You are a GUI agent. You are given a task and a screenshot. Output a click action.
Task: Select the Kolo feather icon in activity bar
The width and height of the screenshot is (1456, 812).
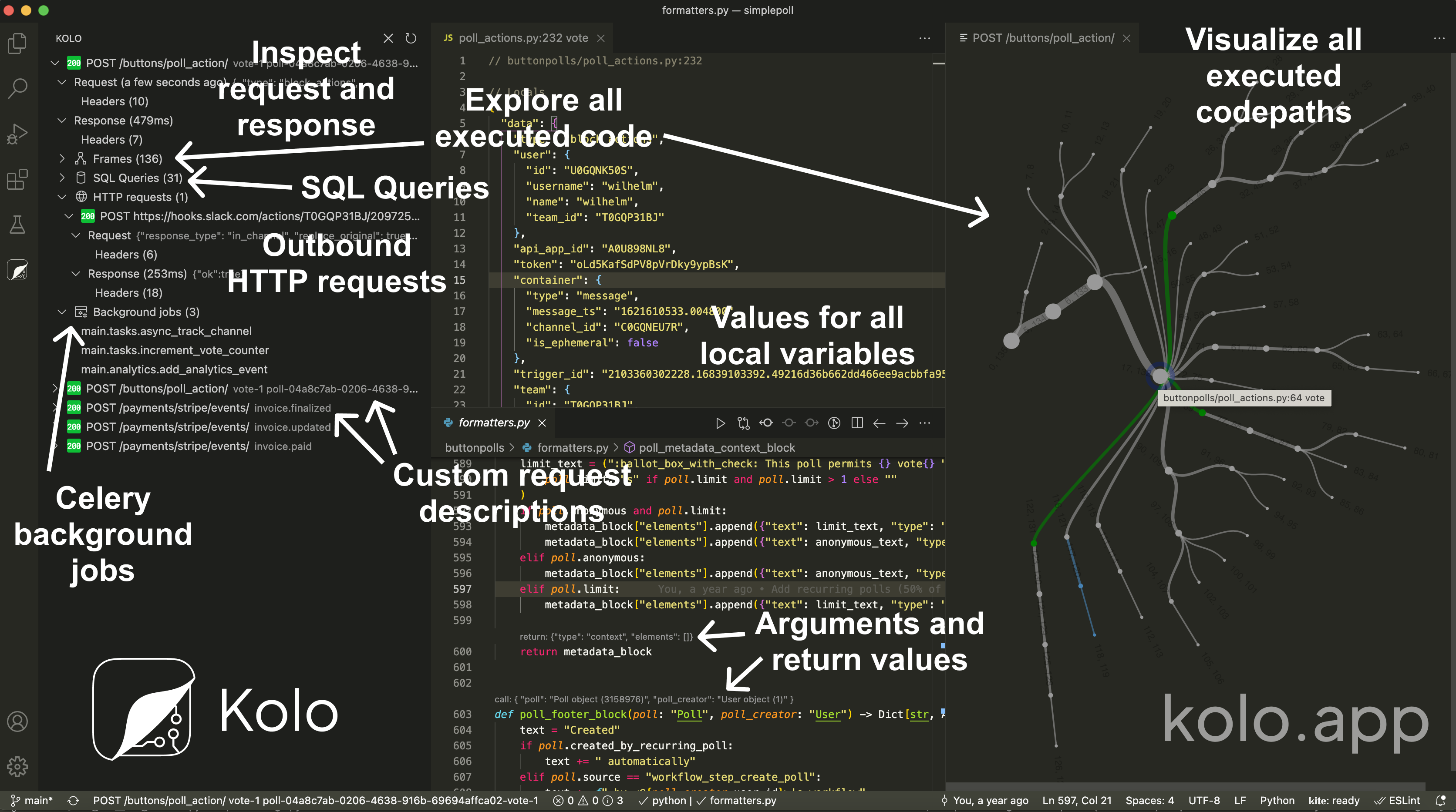pos(17,270)
